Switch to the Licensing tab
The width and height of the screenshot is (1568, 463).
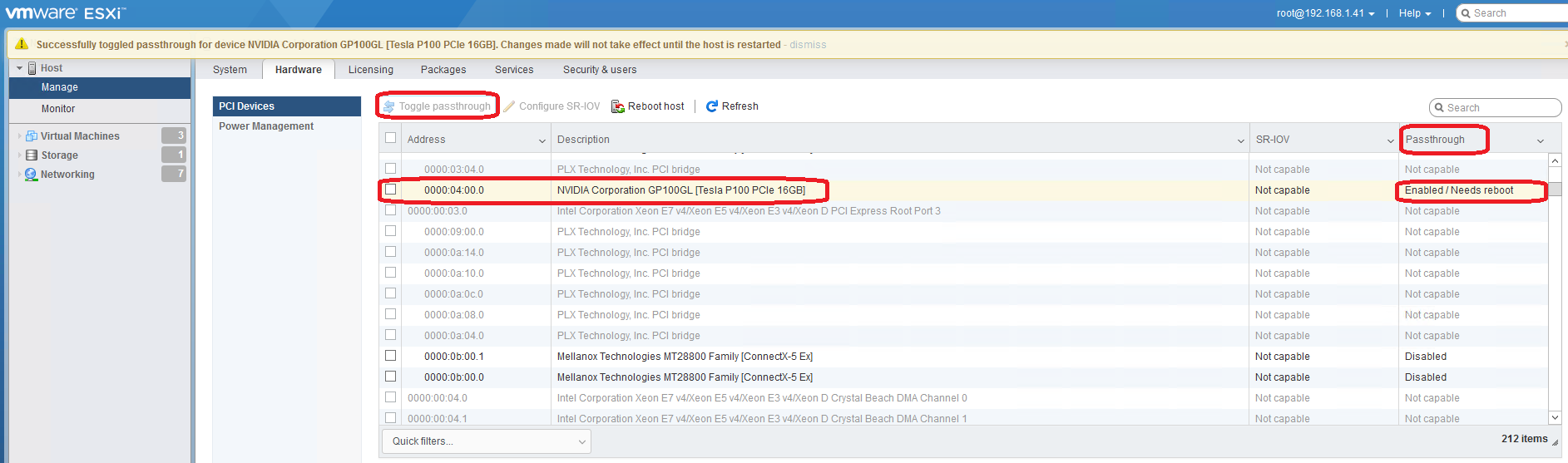pyautogui.click(x=371, y=70)
